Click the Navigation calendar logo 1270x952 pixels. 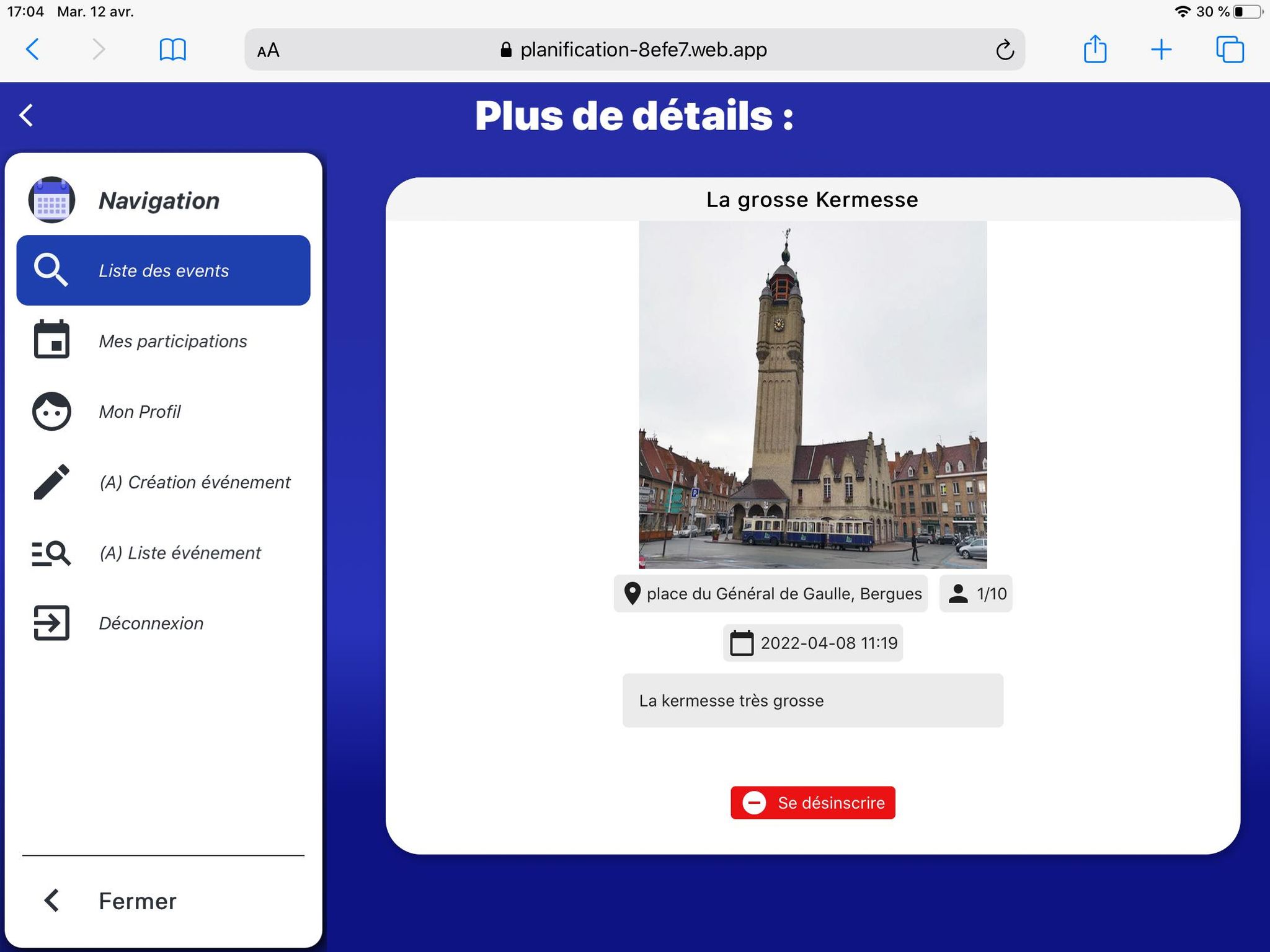click(x=51, y=200)
